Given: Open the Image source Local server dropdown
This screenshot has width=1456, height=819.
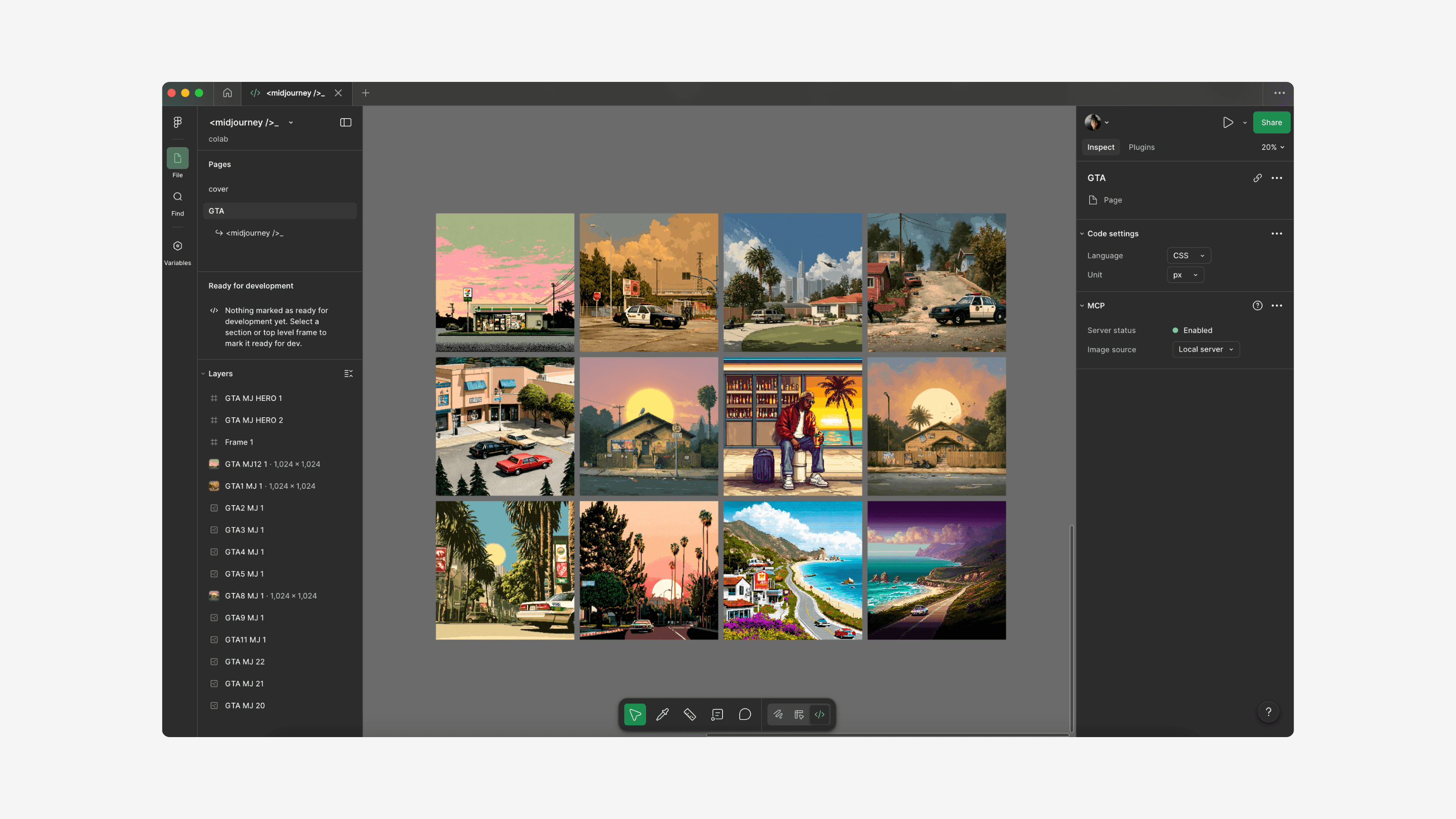Looking at the screenshot, I should pos(1206,349).
